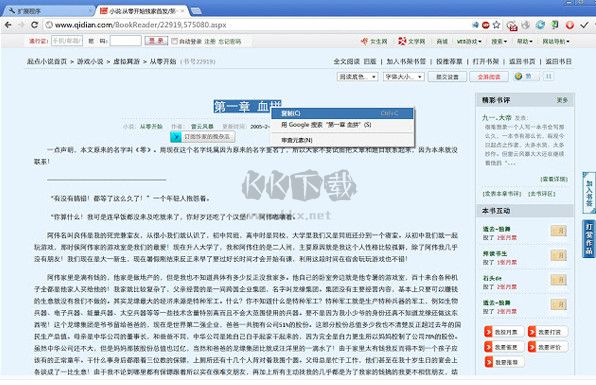
Task: Click the red 全屏阅读 button
Action: click(x=489, y=77)
